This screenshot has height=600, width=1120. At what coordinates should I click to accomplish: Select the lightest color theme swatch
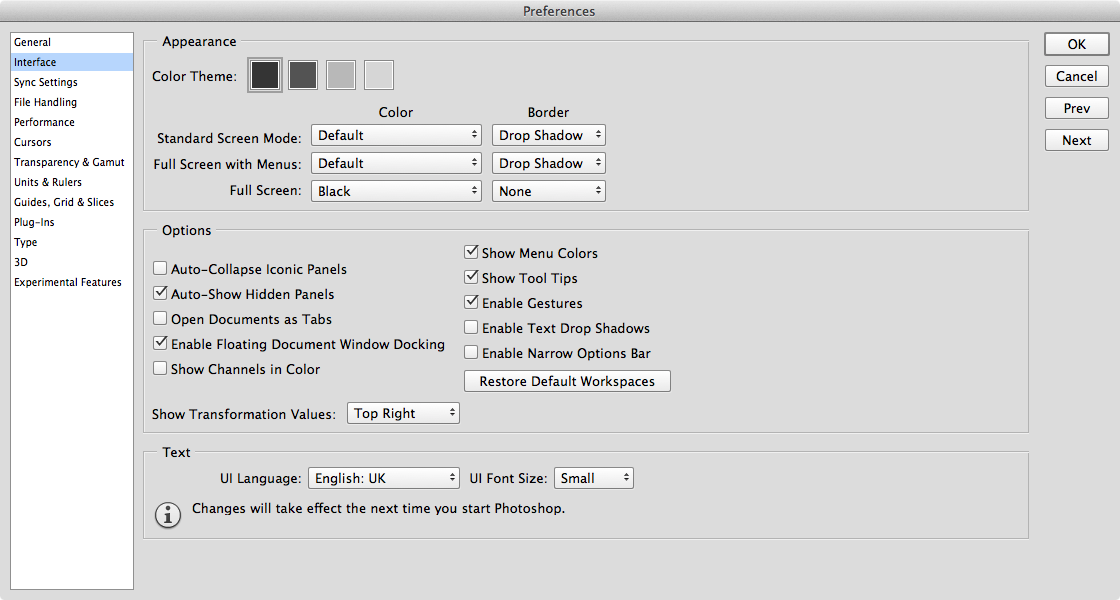(379, 75)
